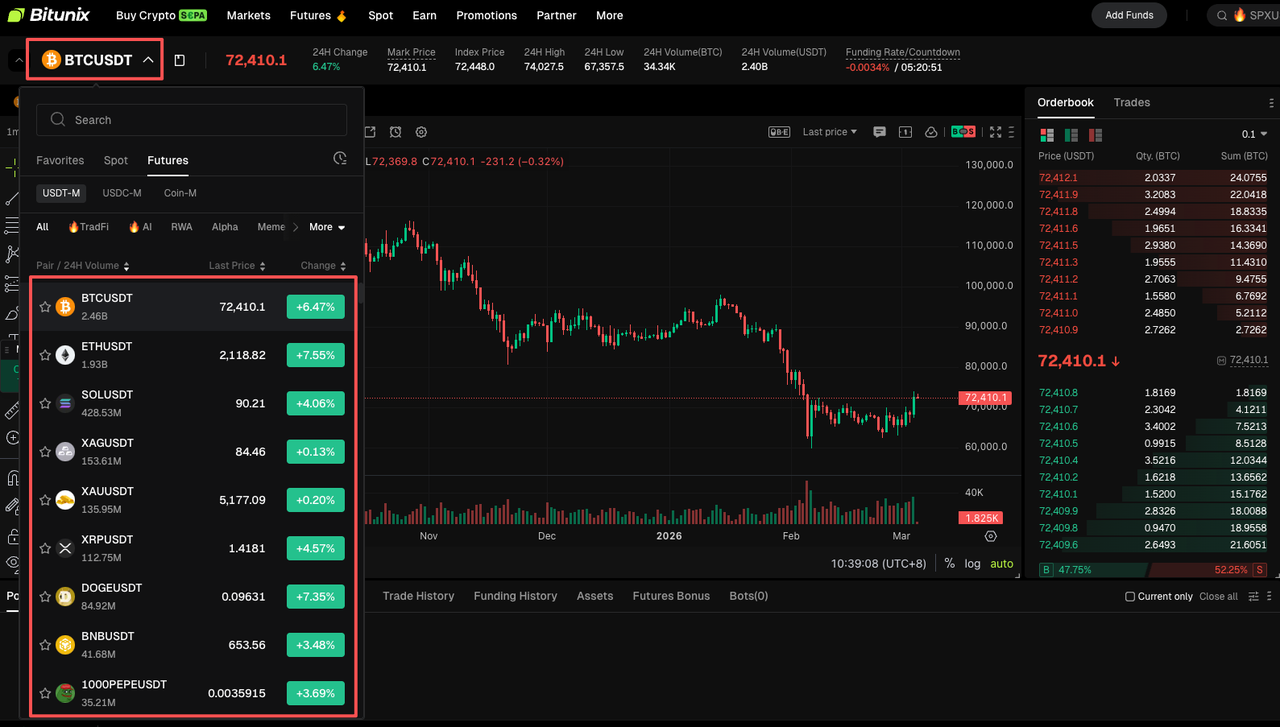
Task: Open the Funding History tab
Action: tap(515, 596)
